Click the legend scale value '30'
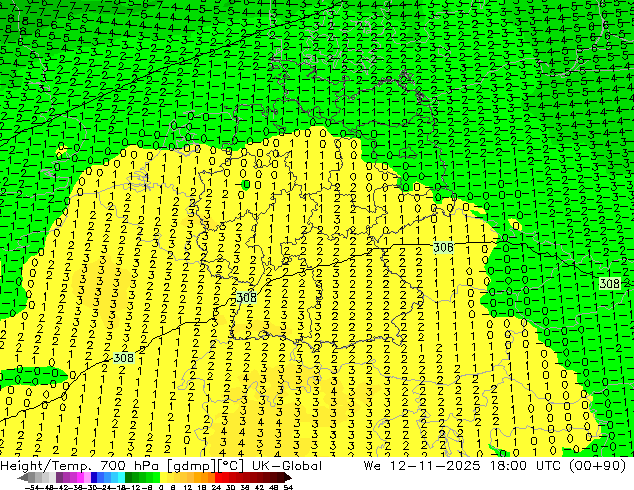The image size is (634, 490). [x=230, y=487]
